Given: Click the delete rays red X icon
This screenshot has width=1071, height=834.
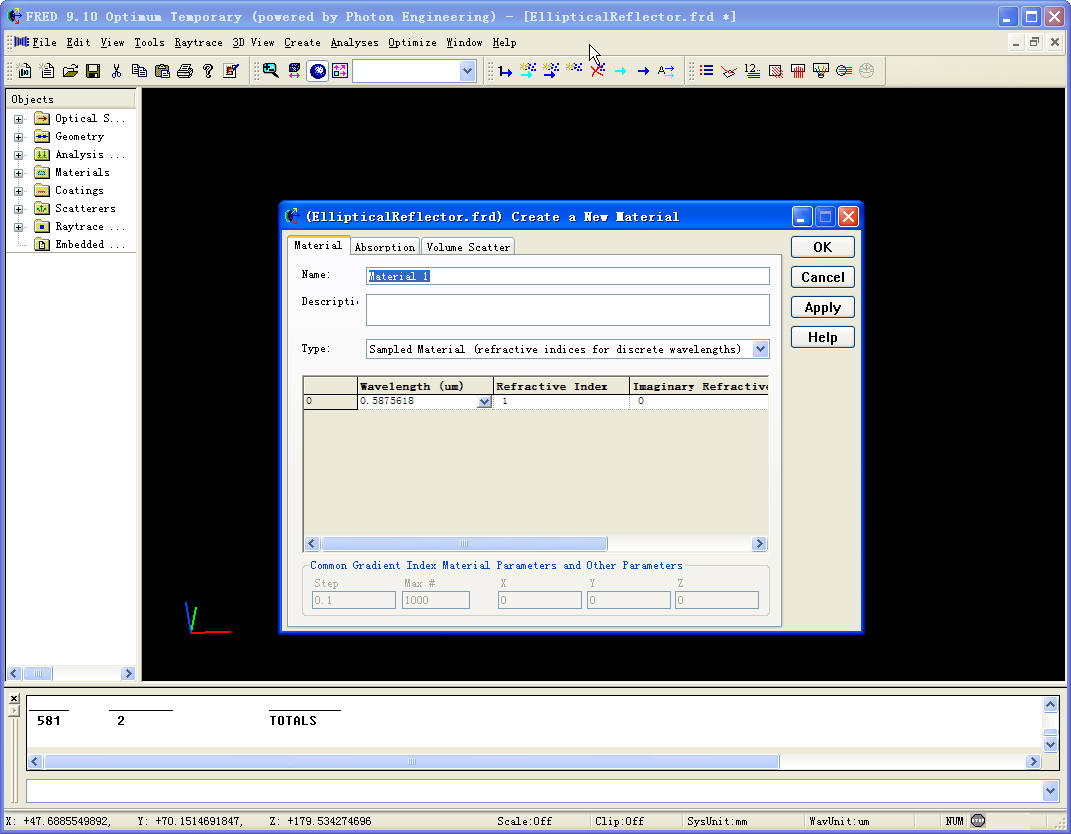Looking at the screenshot, I should [598, 70].
